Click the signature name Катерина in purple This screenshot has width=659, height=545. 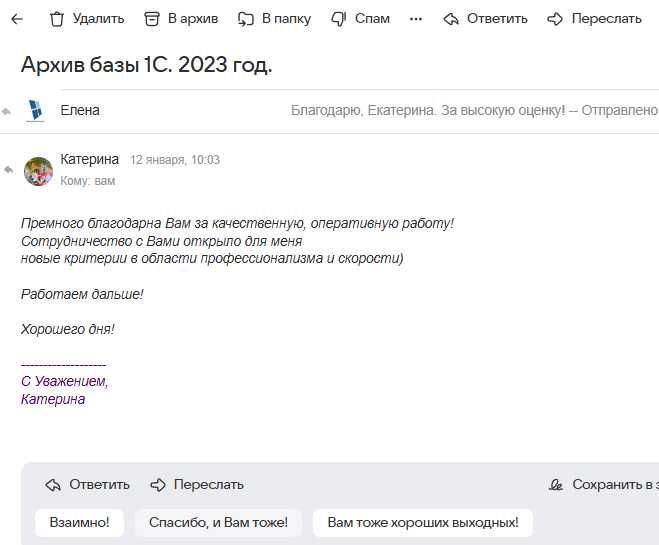(53, 399)
